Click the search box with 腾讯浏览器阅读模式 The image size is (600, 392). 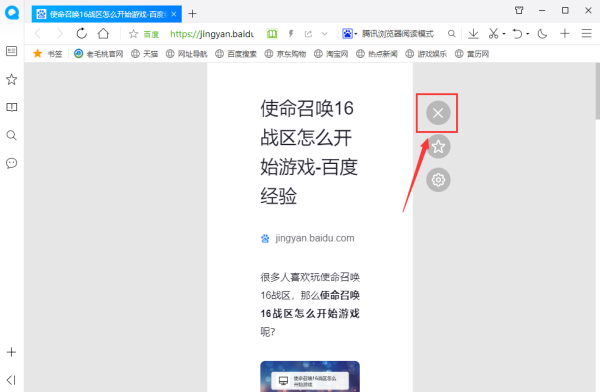point(398,34)
